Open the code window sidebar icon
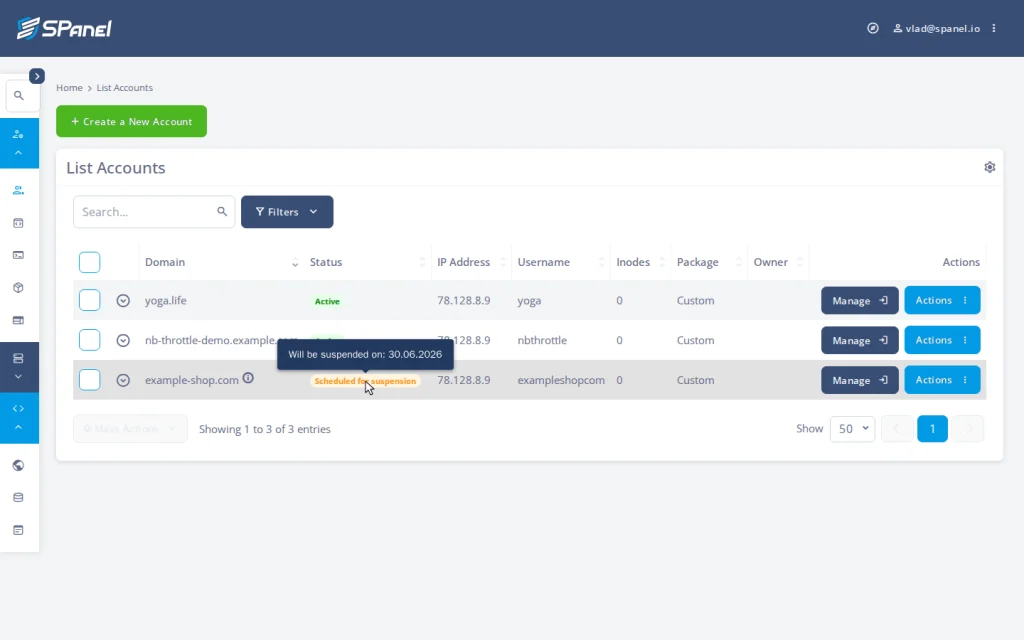 18,223
